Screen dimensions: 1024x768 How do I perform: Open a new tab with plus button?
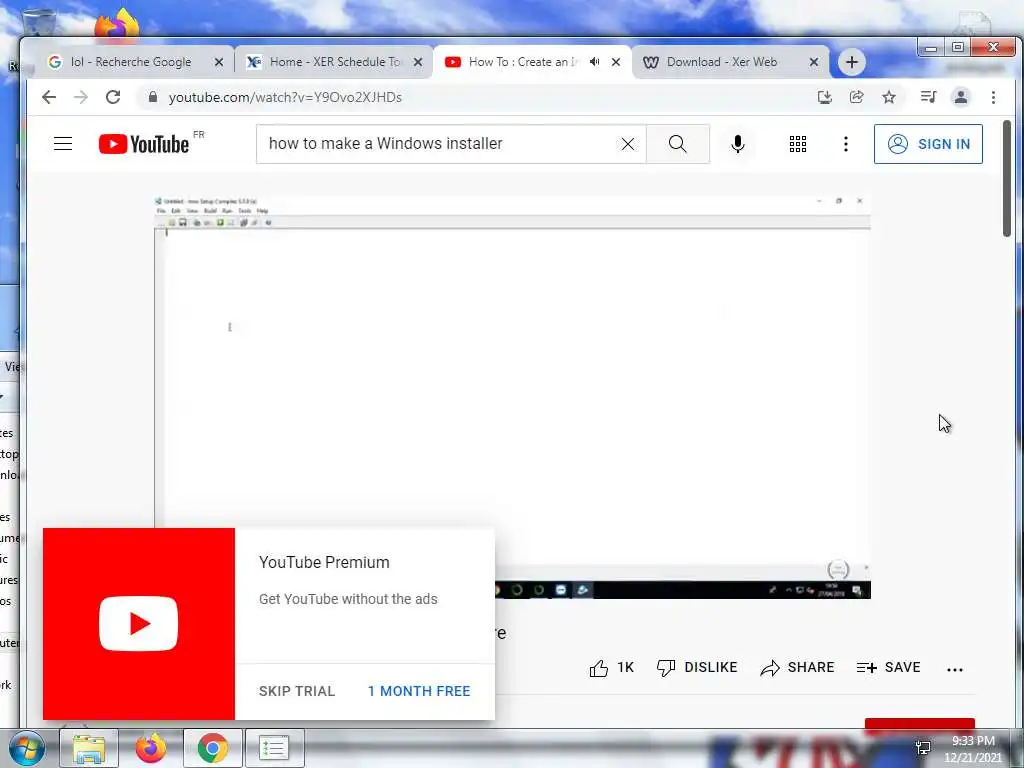click(852, 62)
